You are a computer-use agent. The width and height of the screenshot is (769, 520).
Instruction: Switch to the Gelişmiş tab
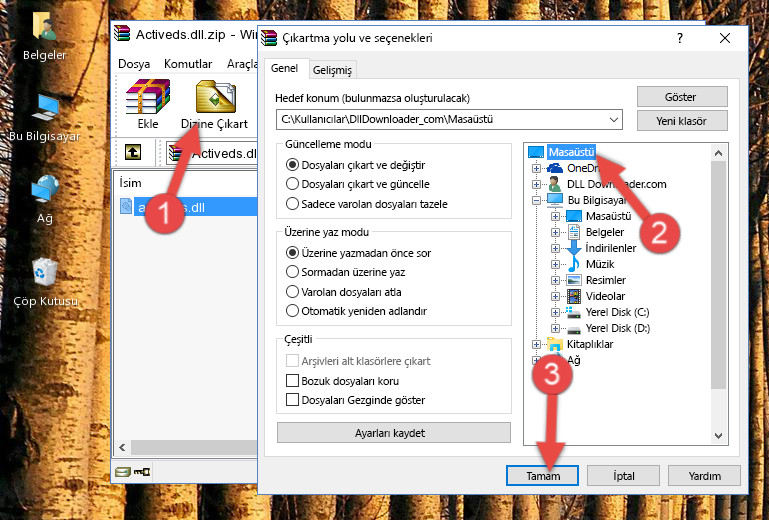tap(333, 70)
